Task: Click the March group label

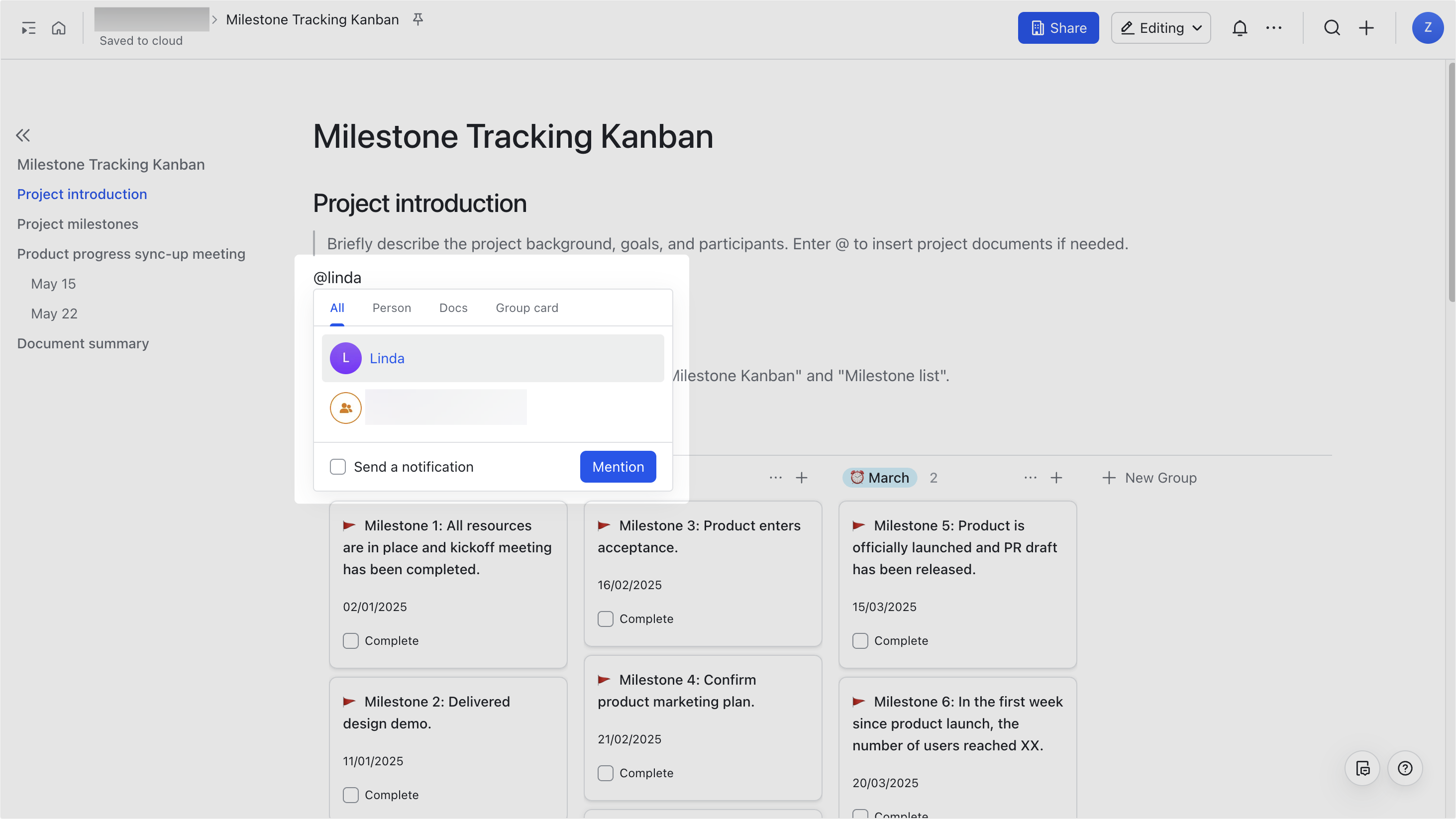Action: coord(880,478)
